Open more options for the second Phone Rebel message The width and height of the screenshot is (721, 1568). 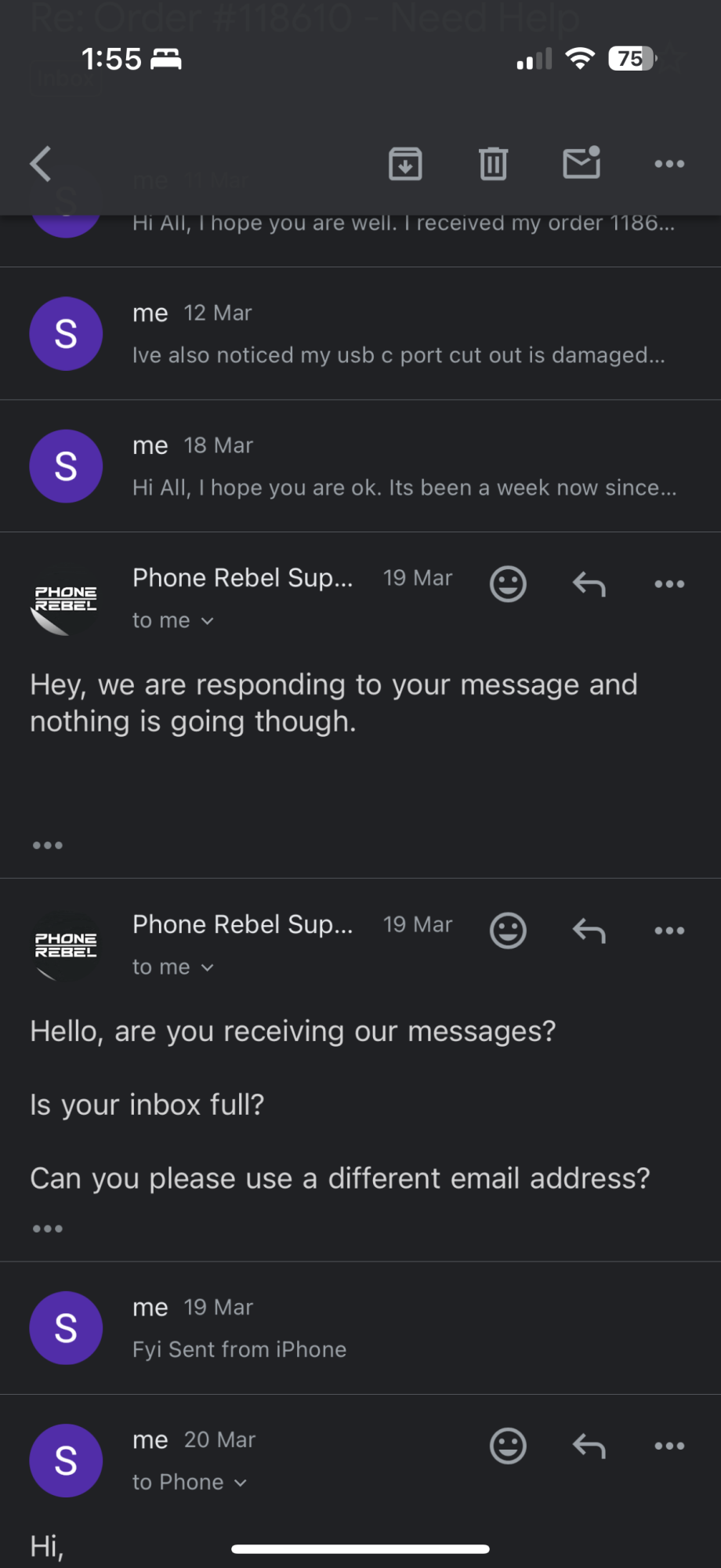pos(669,931)
